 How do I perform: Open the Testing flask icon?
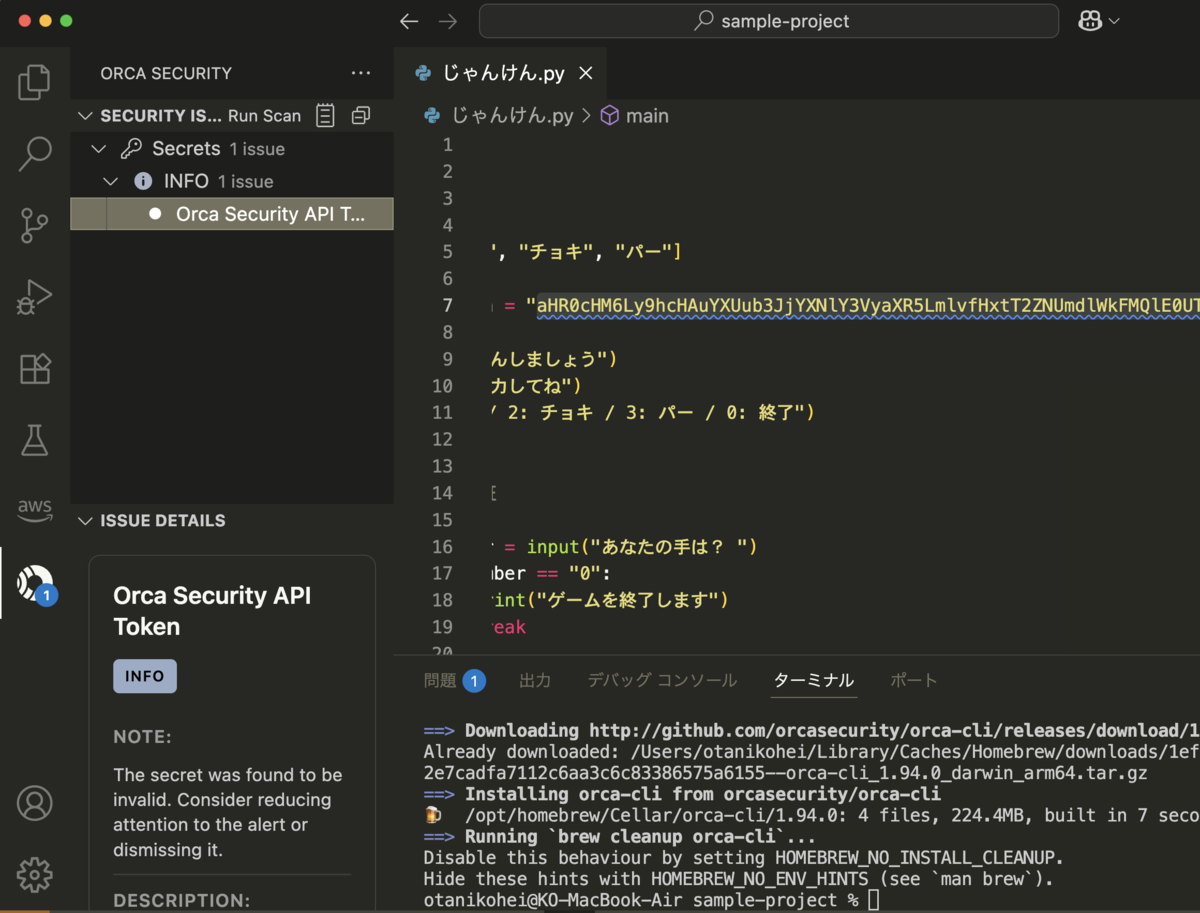pyautogui.click(x=34, y=440)
